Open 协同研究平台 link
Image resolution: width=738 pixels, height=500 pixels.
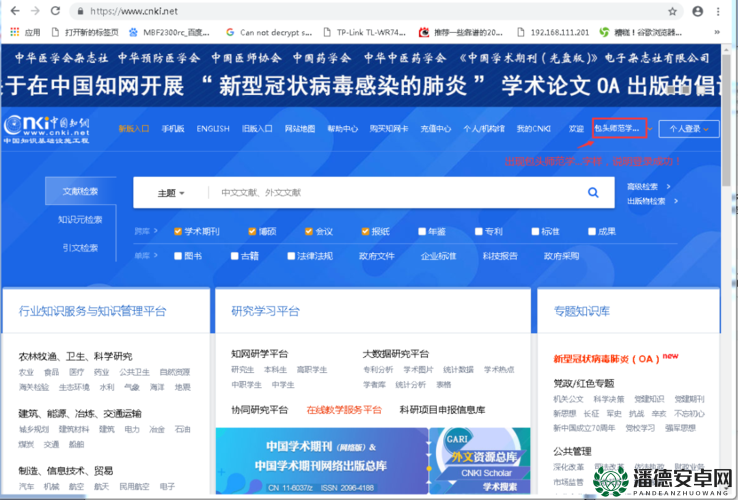point(259,410)
